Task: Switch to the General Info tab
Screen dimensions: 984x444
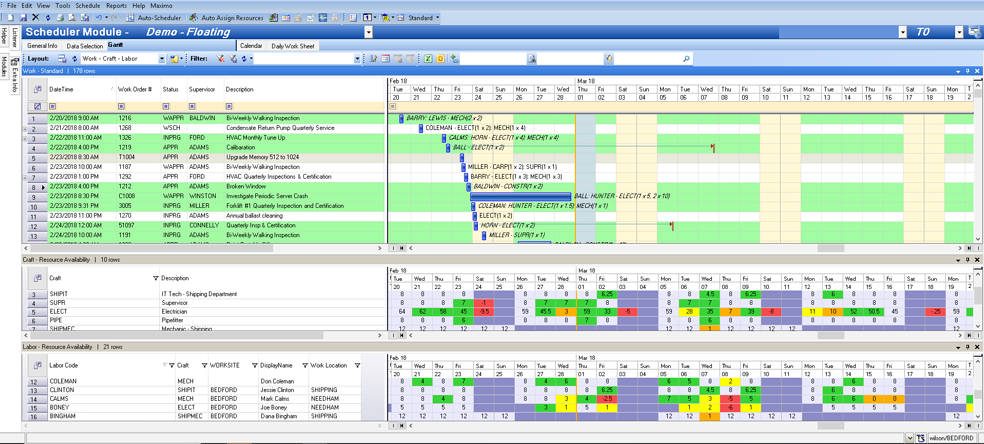Action: click(43, 46)
